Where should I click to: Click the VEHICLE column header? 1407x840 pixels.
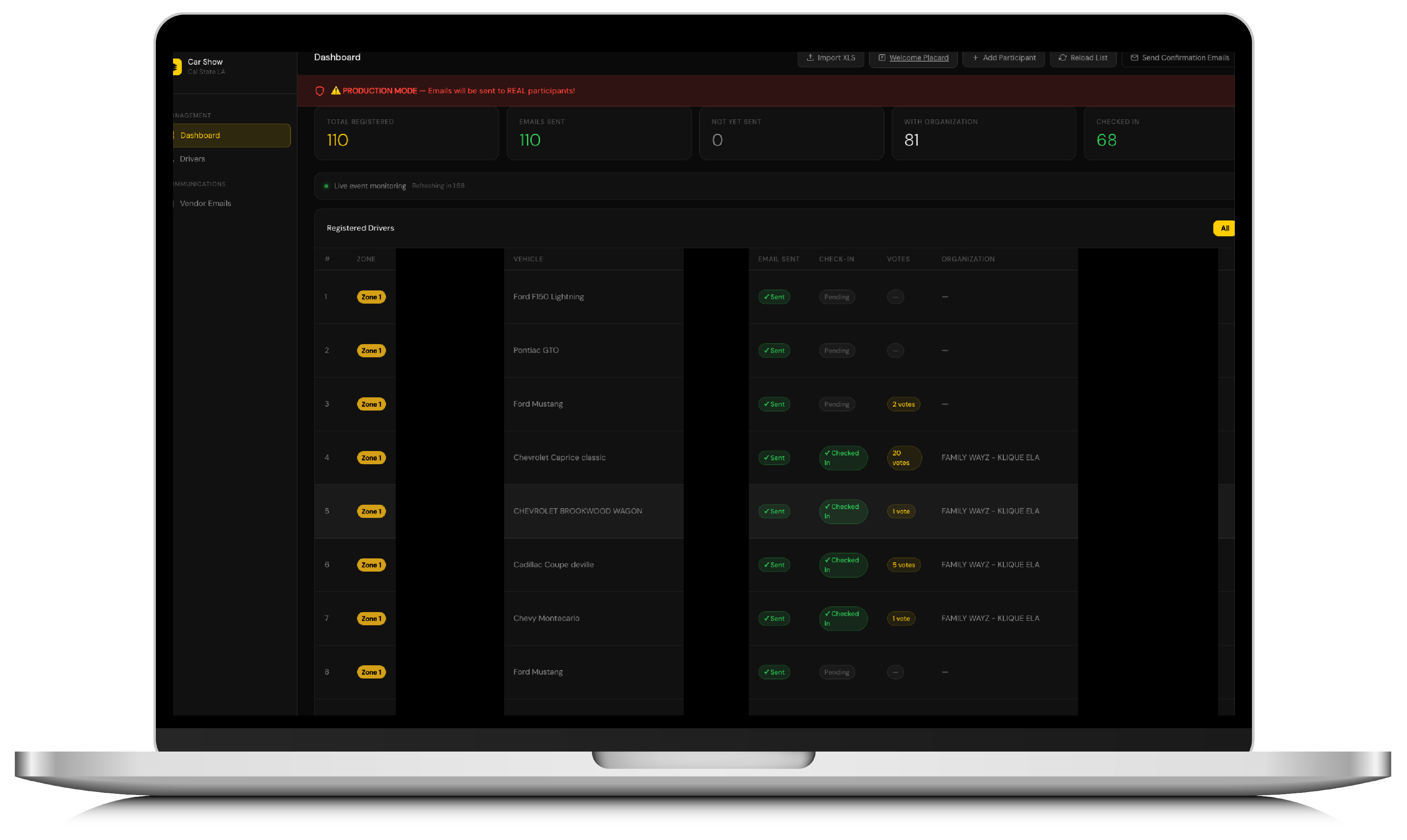528,259
